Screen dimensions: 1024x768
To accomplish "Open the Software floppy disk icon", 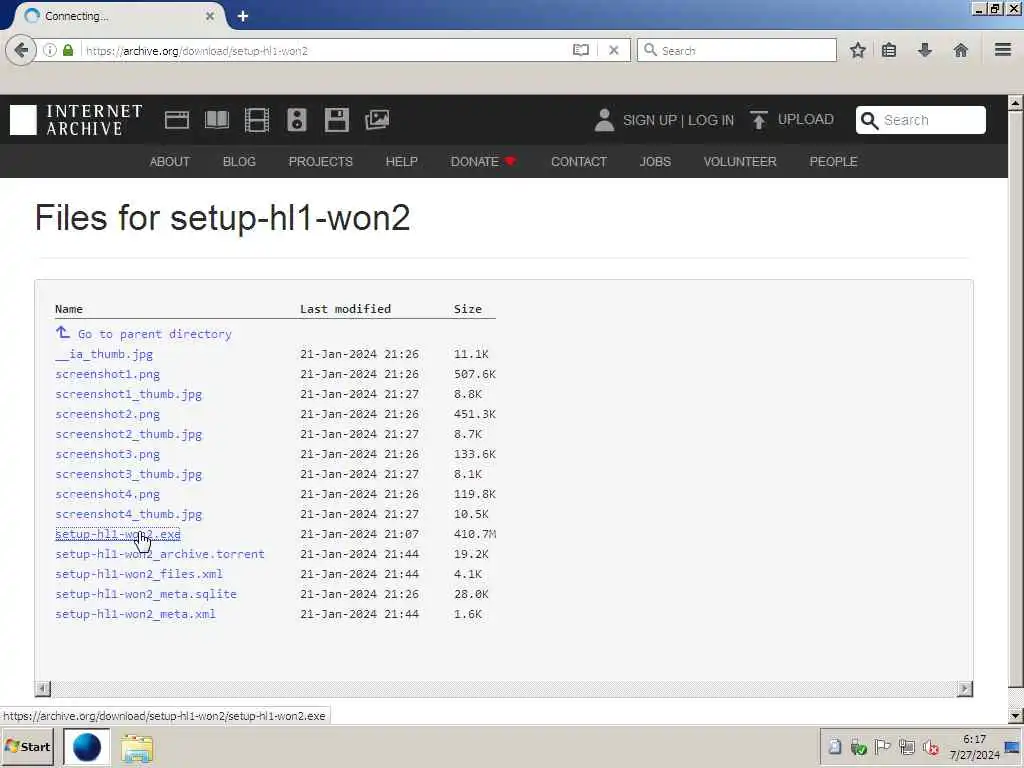I will [x=337, y=120].
